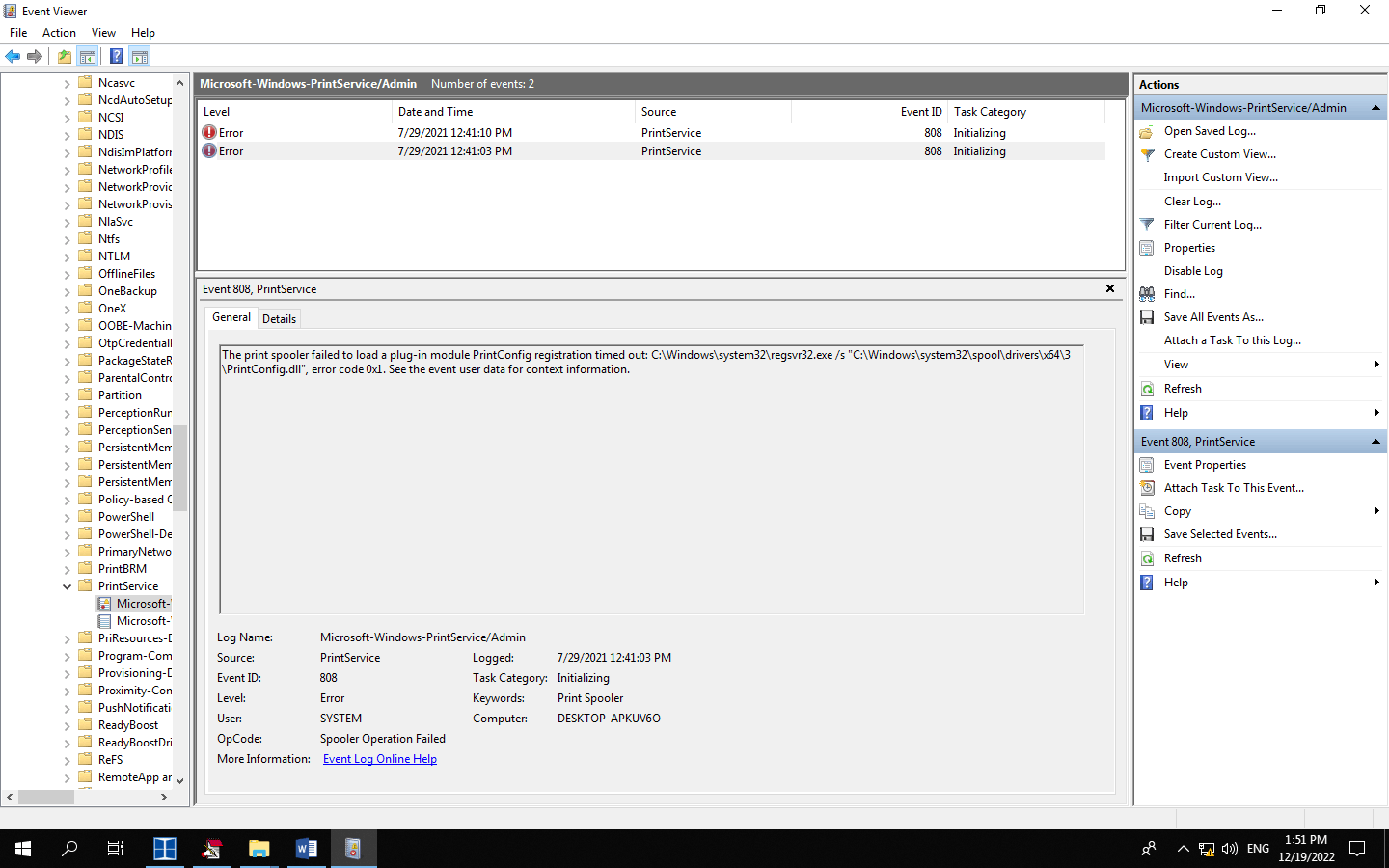The width and height of the screenshot is (1389, 868).
Task: Open the File menu
Action: coord(18,33)
